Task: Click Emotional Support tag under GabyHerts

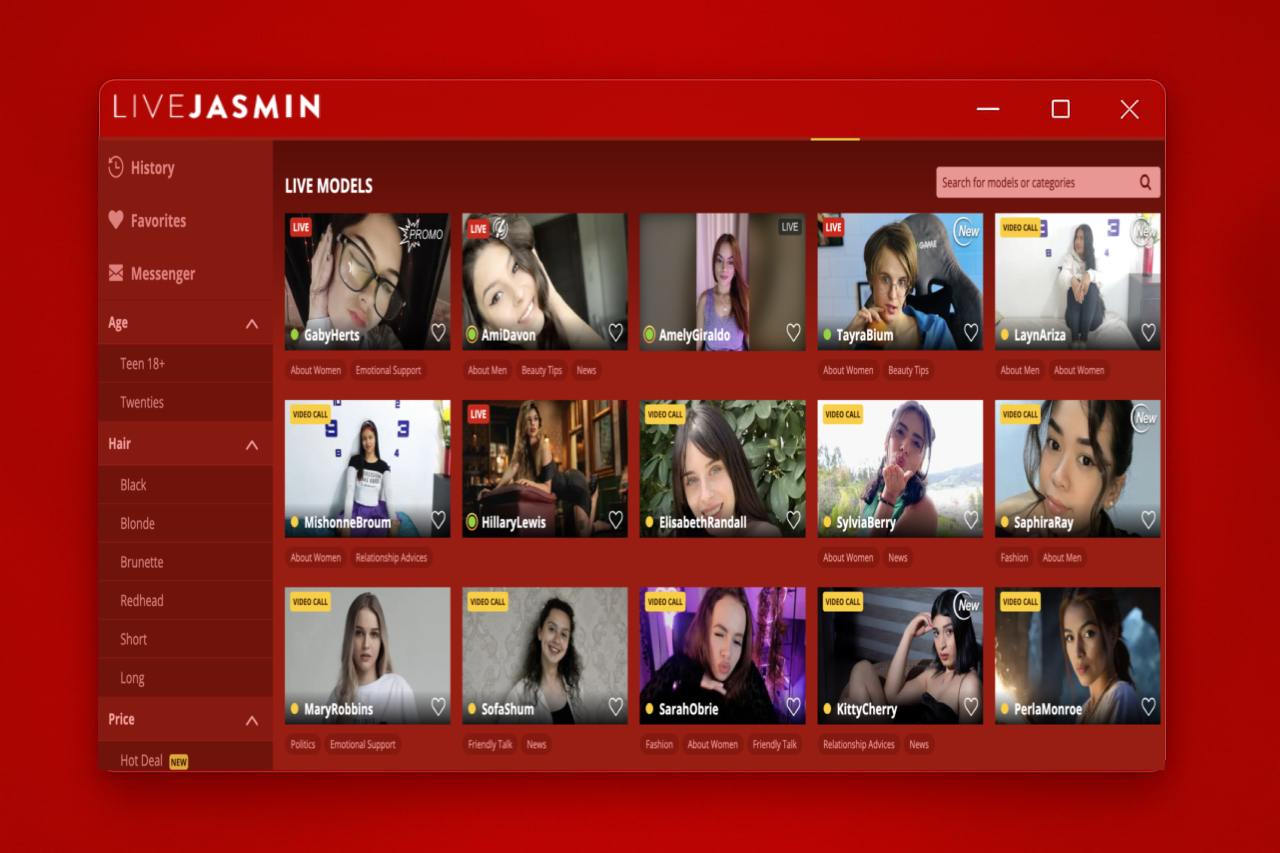Action: (388, 370)
